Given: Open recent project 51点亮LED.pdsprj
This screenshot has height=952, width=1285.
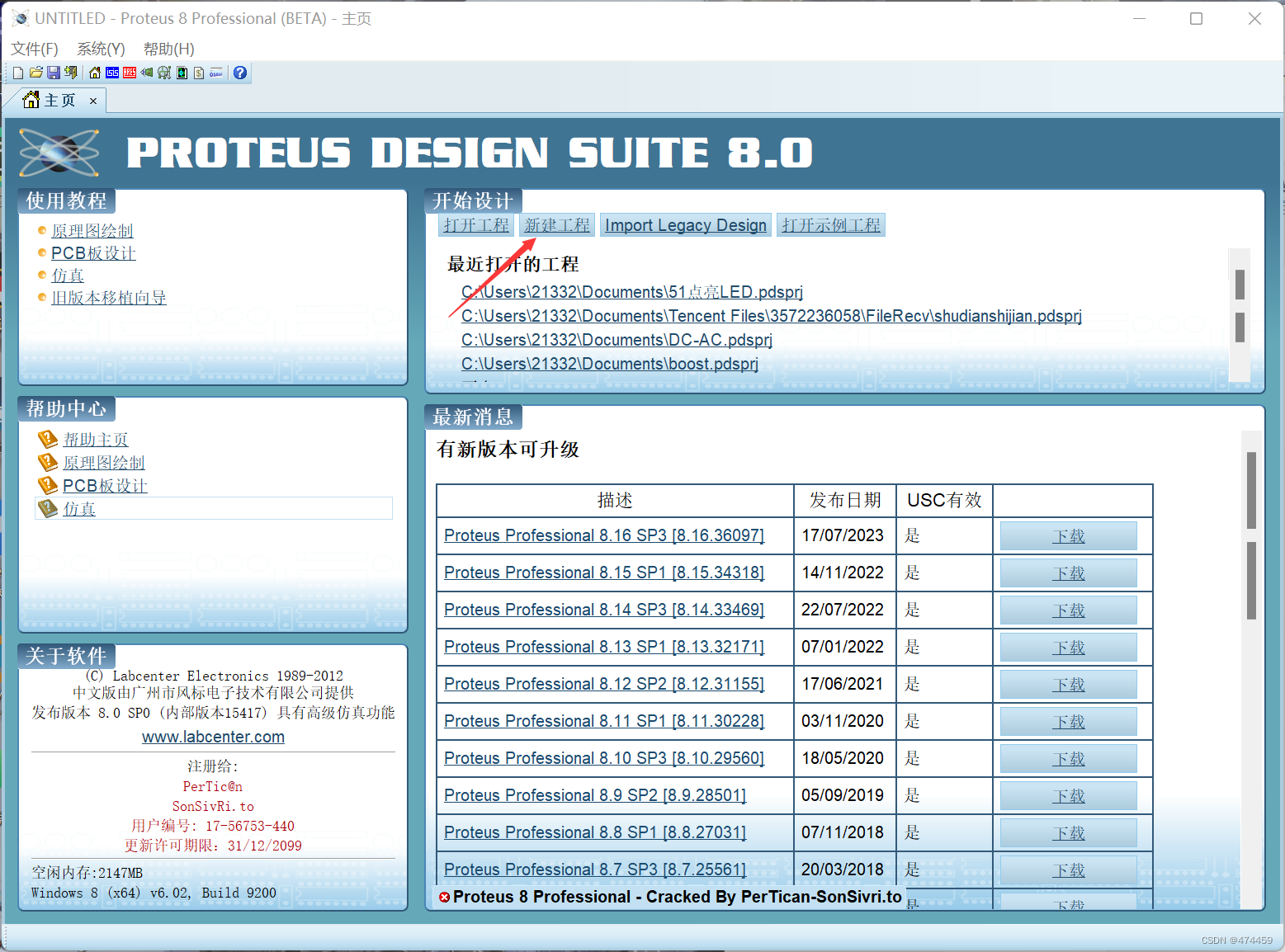Looking at the screenshot, I should click(x=632, y=292).
